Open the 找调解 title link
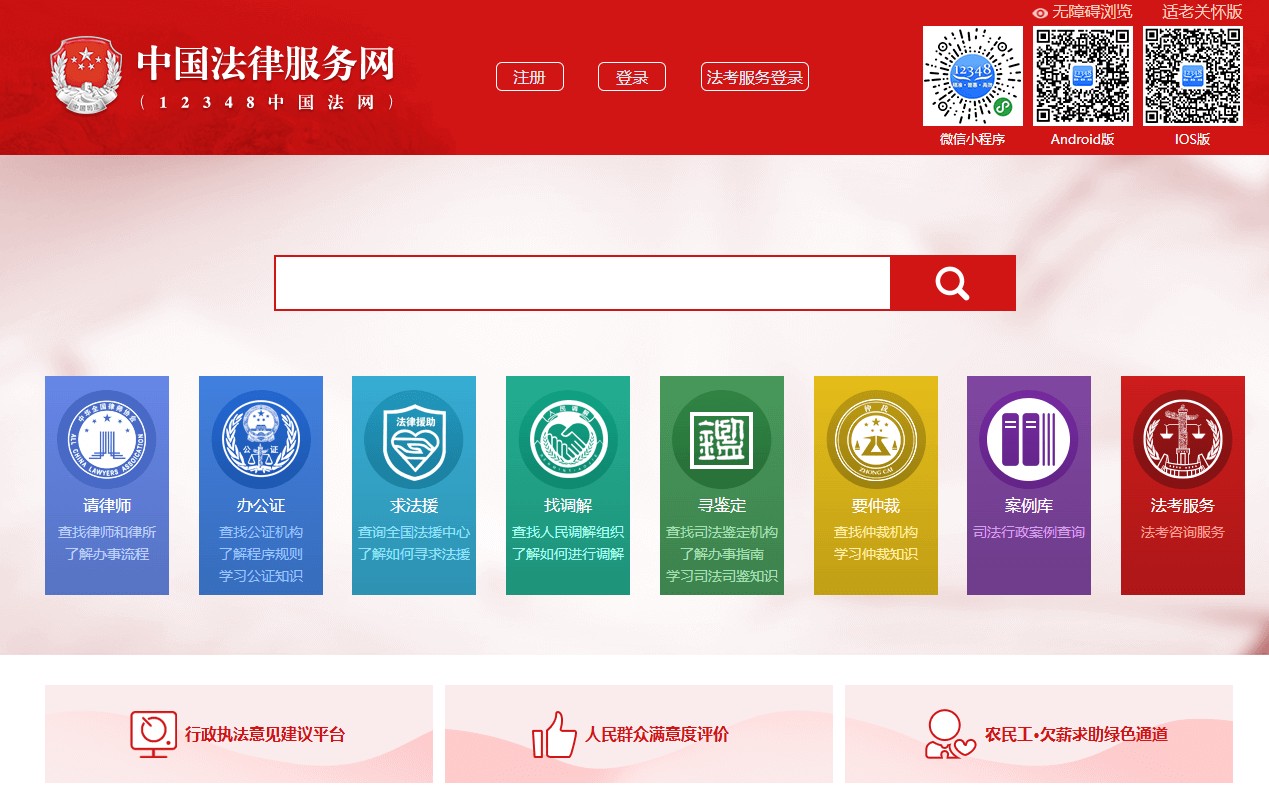Viewport: 1269px width, 797px height. click(x=568, y=506)
